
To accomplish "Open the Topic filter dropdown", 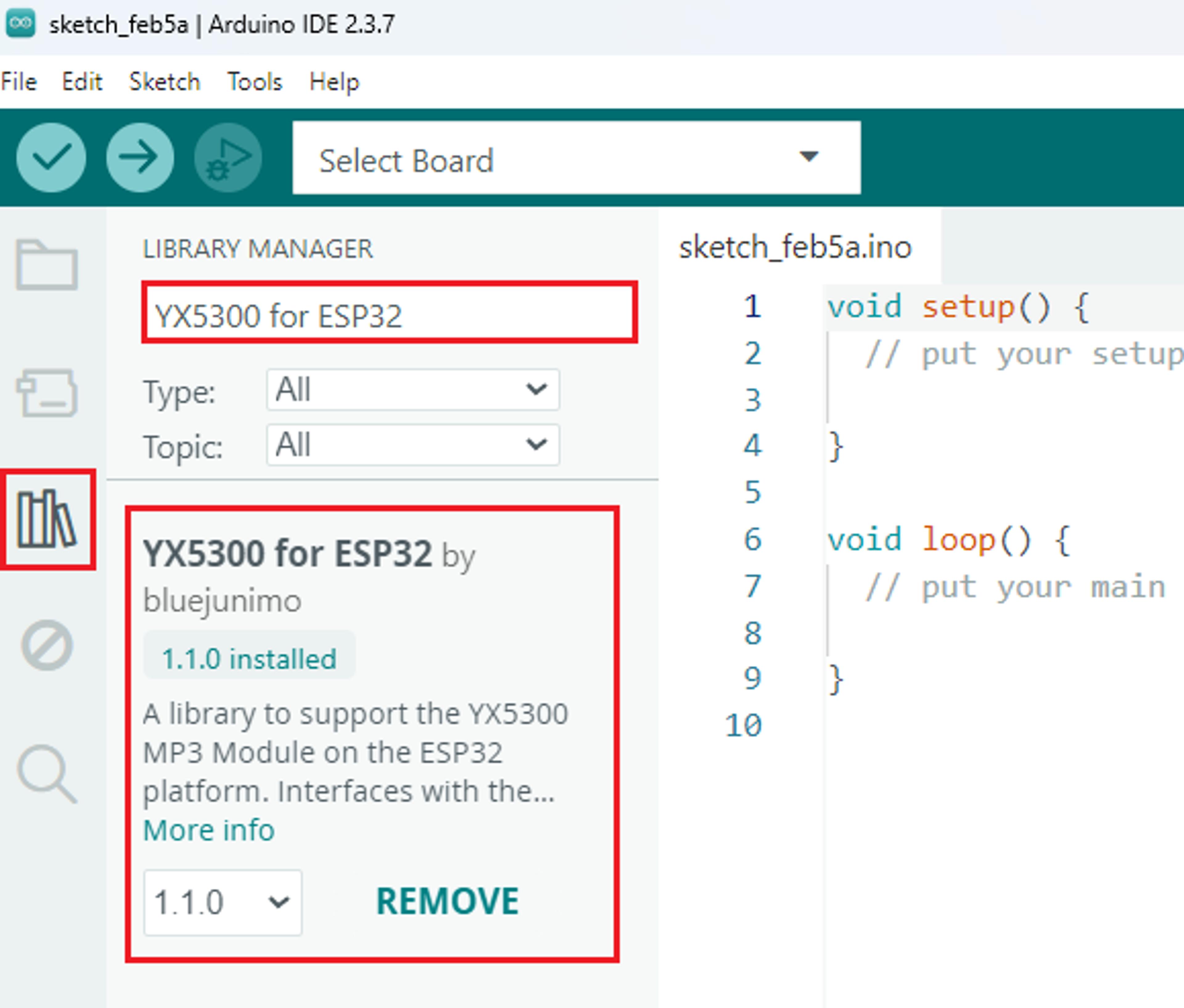I will click(413, 445).
